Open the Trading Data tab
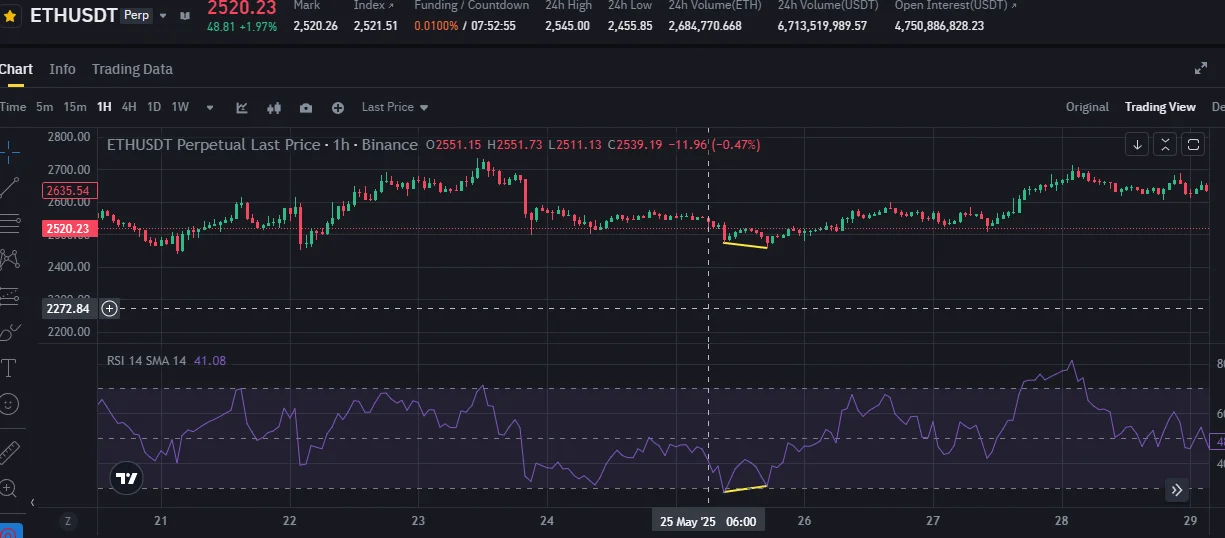Image resolution: width=1225 pixels, height=538 pixels. (132, 69)
